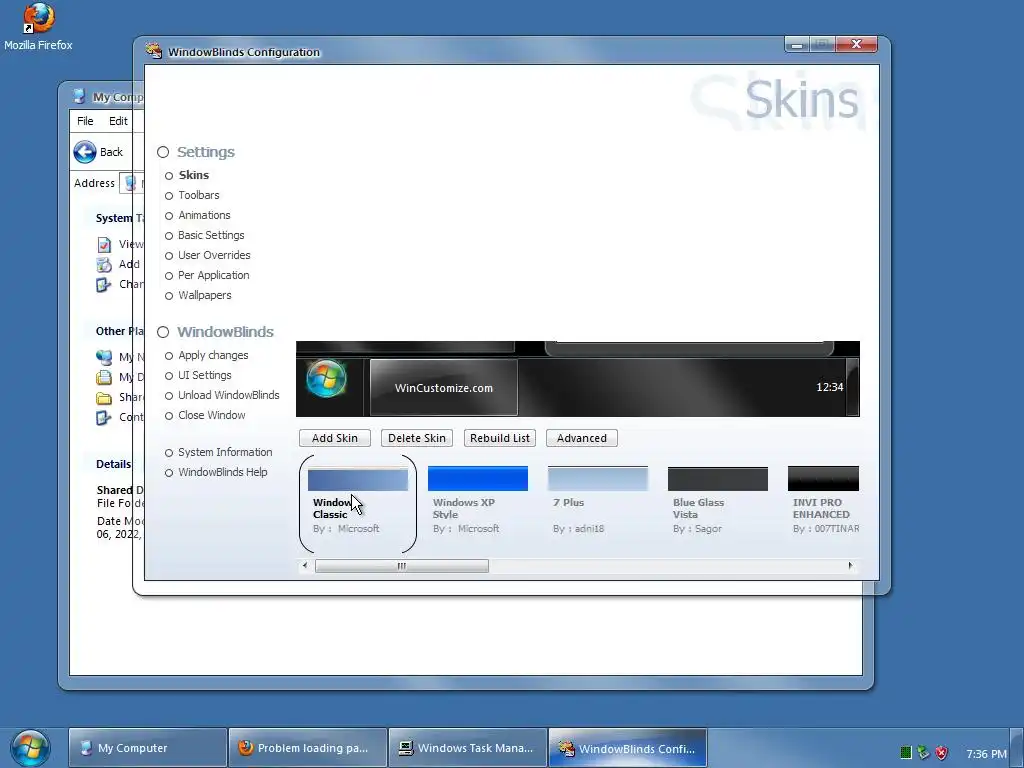Click Close Window option

coord(212,415)
